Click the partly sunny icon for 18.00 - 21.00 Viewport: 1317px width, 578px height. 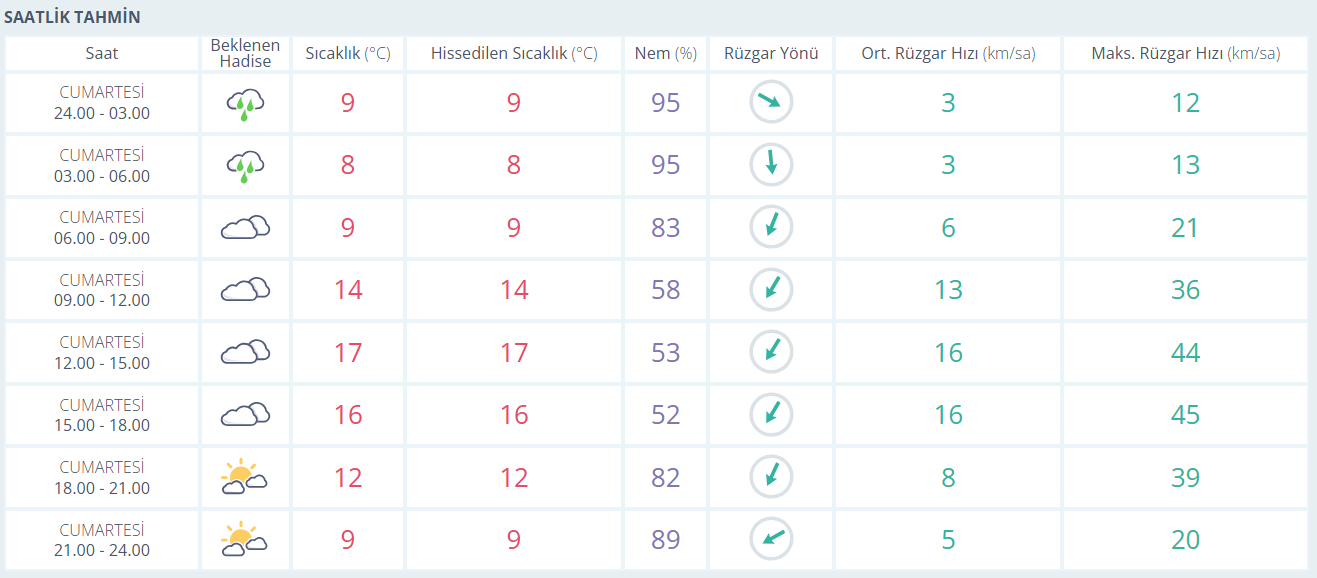245,477
